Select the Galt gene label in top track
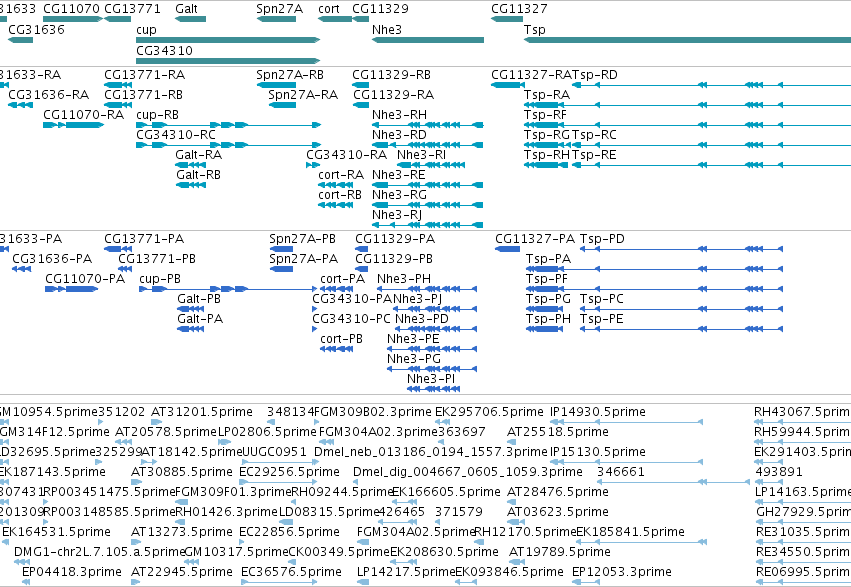 coord(186,9)
